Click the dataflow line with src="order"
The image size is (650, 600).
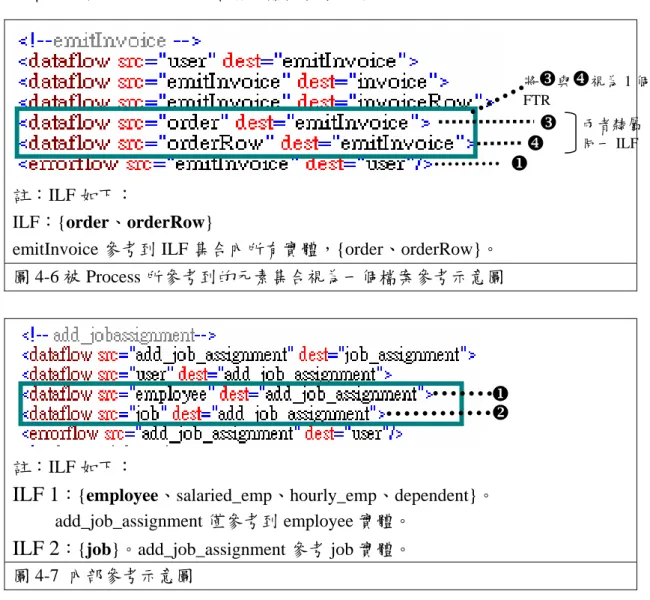point(224,122)
